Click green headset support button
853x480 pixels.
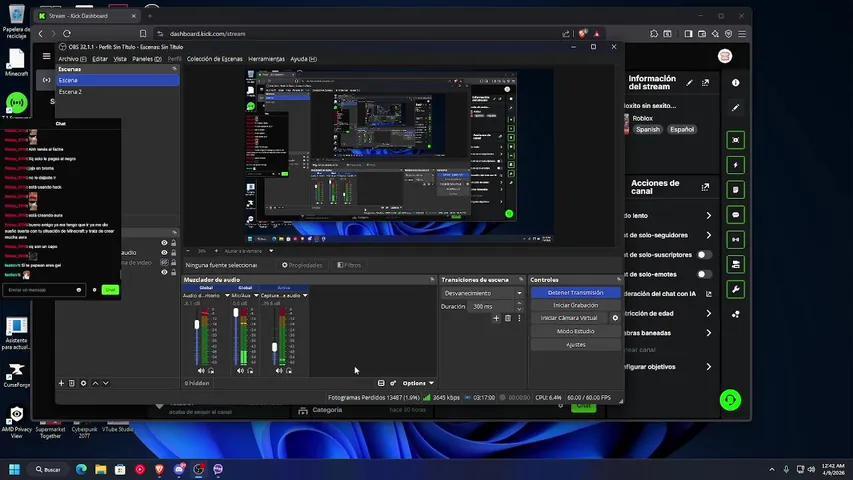tap(730, 400)
